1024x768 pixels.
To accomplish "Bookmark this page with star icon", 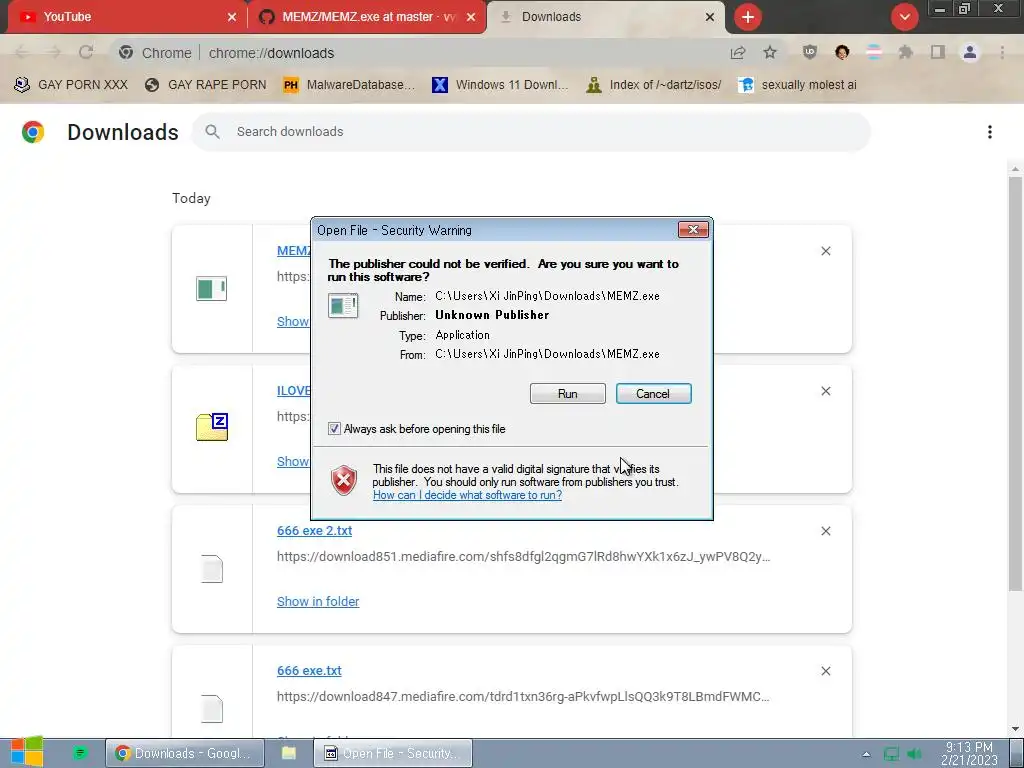I will pyautogui.click(x=770, y=52).
